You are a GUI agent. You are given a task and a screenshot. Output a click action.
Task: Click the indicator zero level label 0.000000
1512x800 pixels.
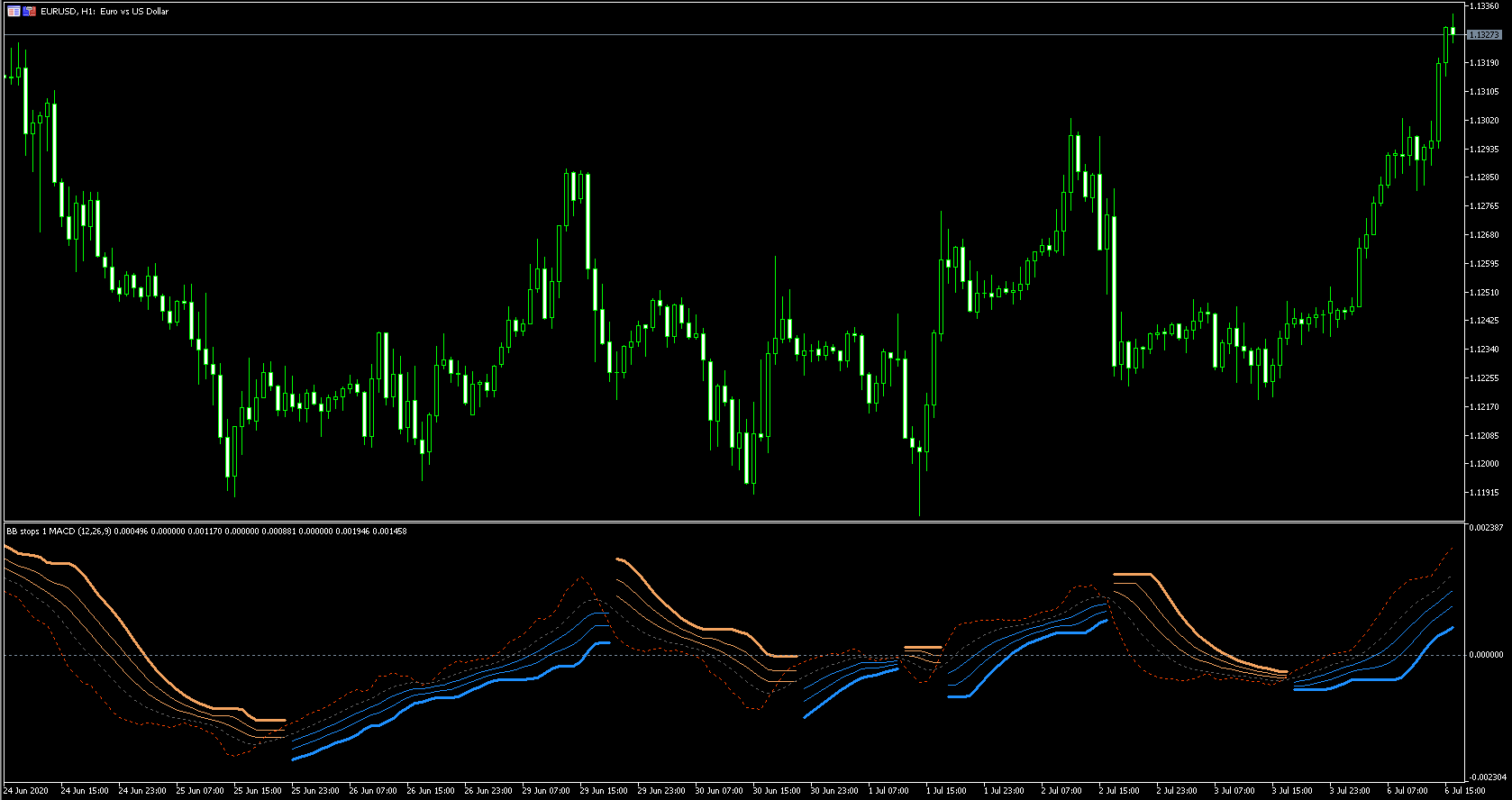point(1486,655)
